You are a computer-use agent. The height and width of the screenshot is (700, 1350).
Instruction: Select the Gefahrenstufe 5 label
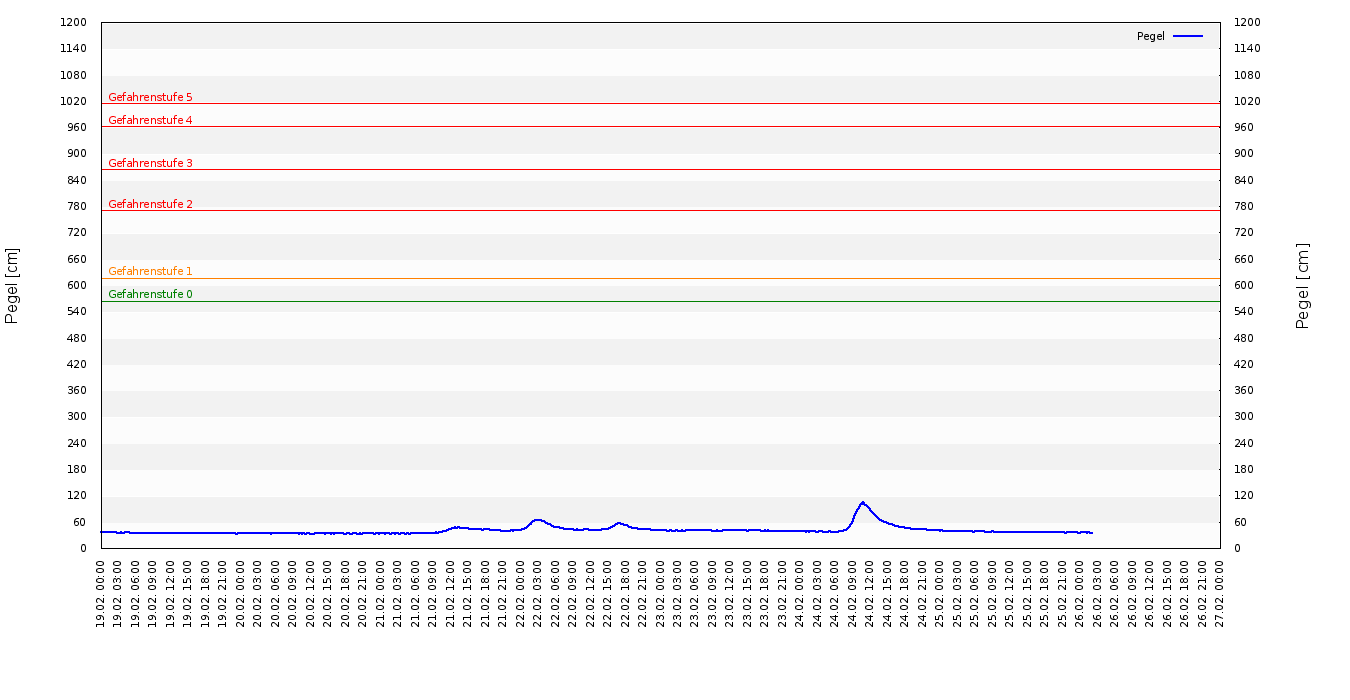pos(150,97)
